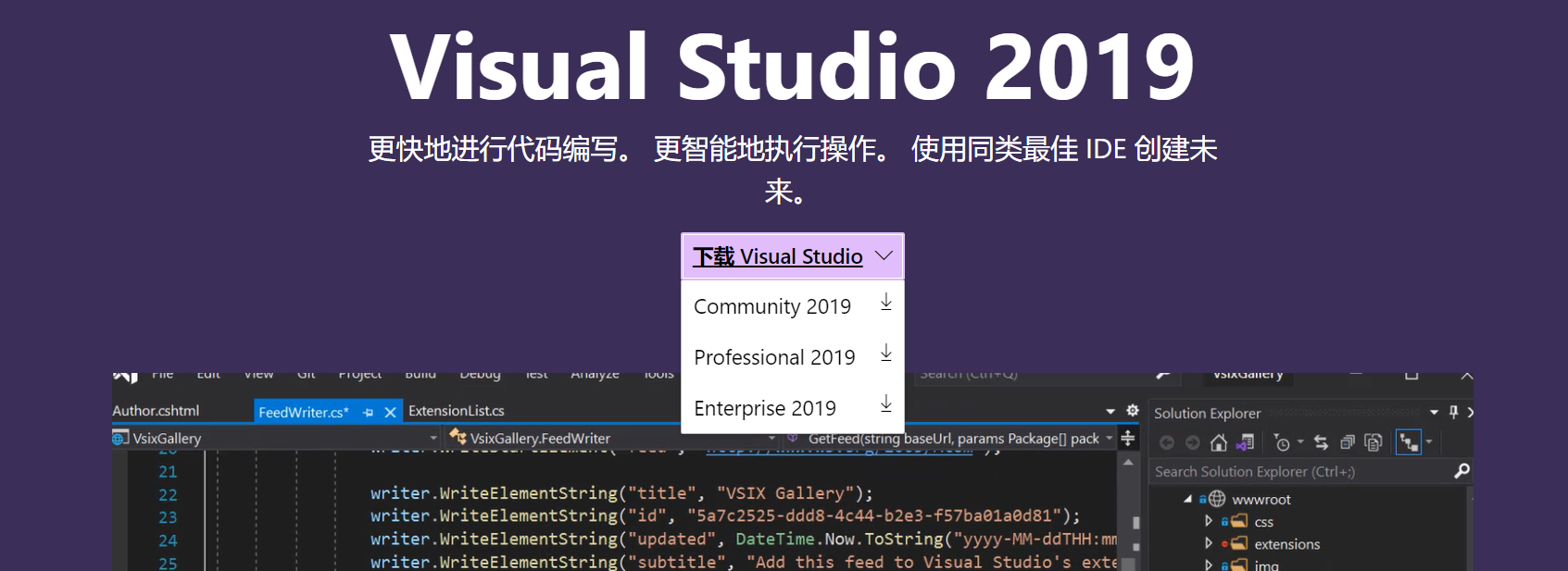Switch between solutions and folders view icon
Viewport: 1568px width, 571px height.
coord(1245,443)
